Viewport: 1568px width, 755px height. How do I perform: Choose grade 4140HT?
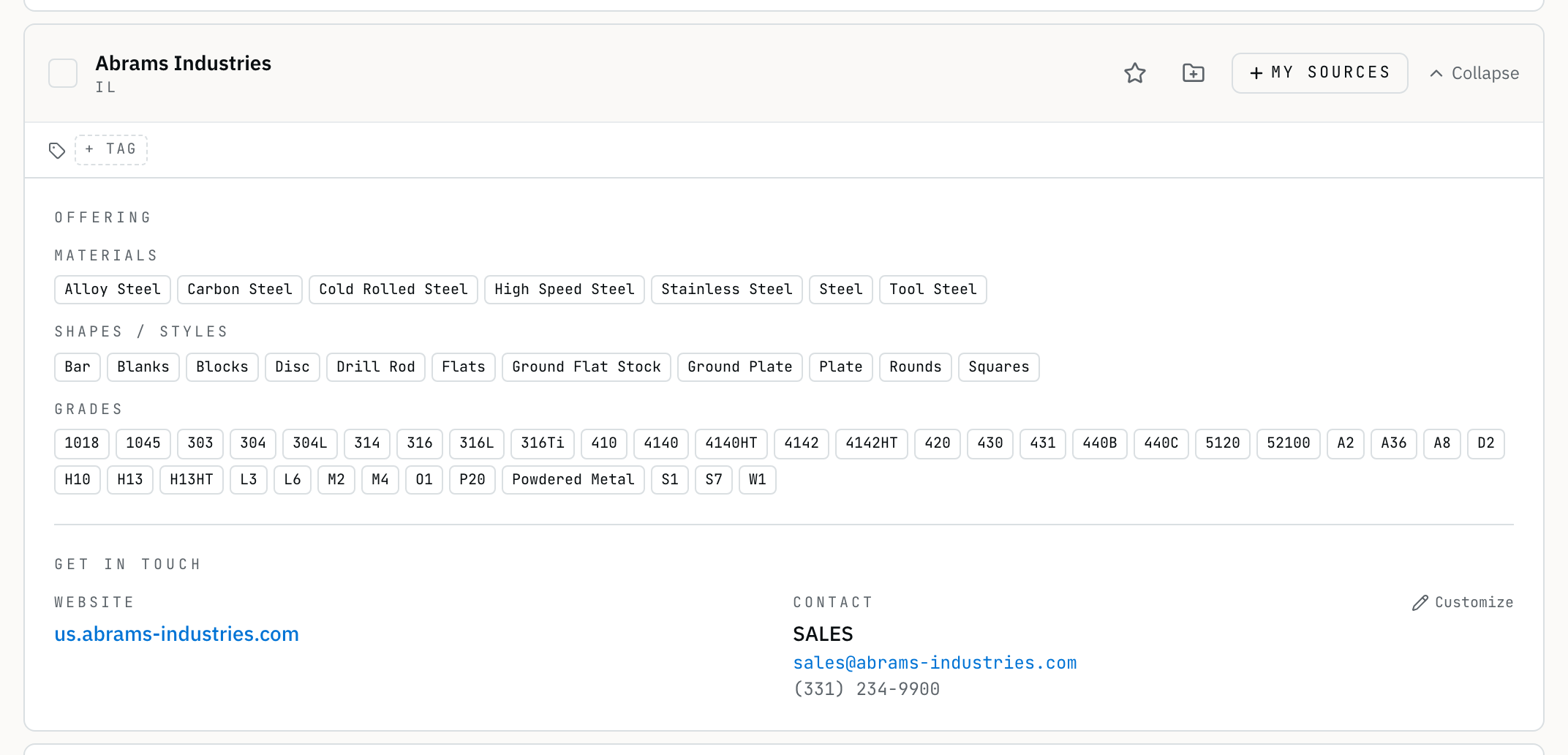[x=731, y=443]
